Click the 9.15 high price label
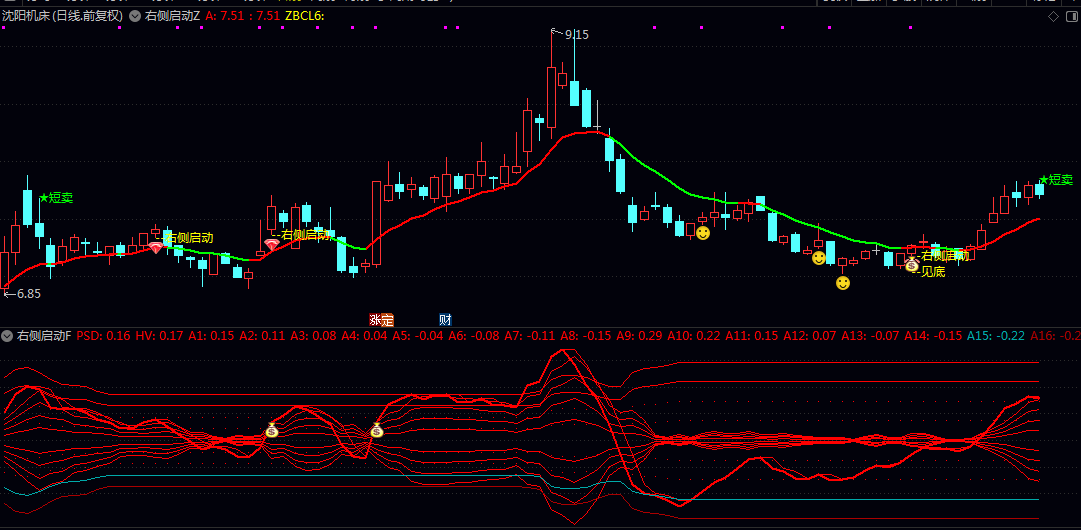This screenshot has width=1081, height=530. 576,35
